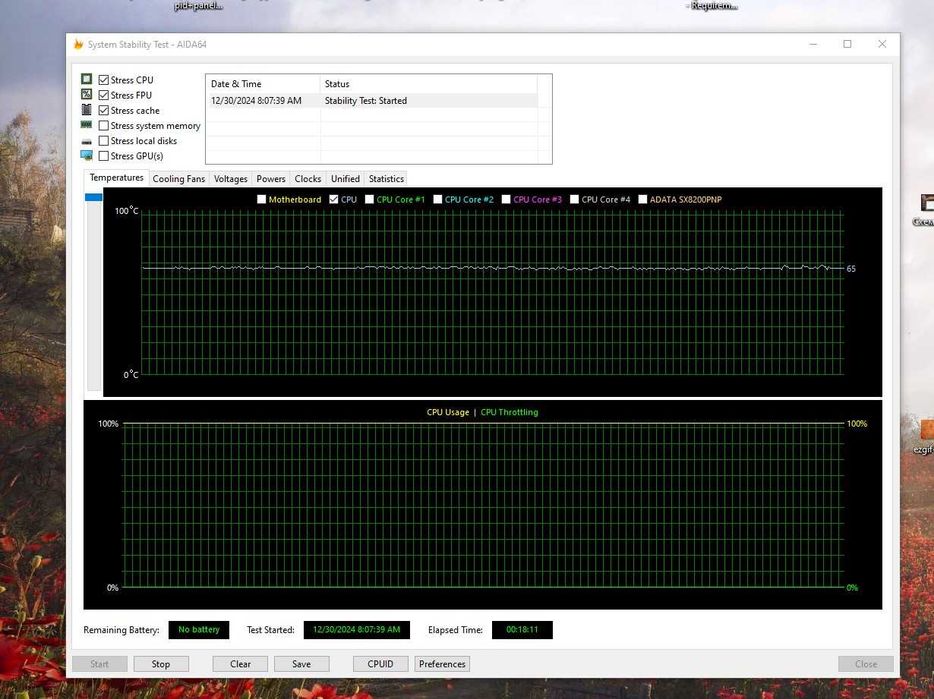The width and height of the screenshot is (934, 699).
Task: Open the Unified tab
Action: [345, 179]
